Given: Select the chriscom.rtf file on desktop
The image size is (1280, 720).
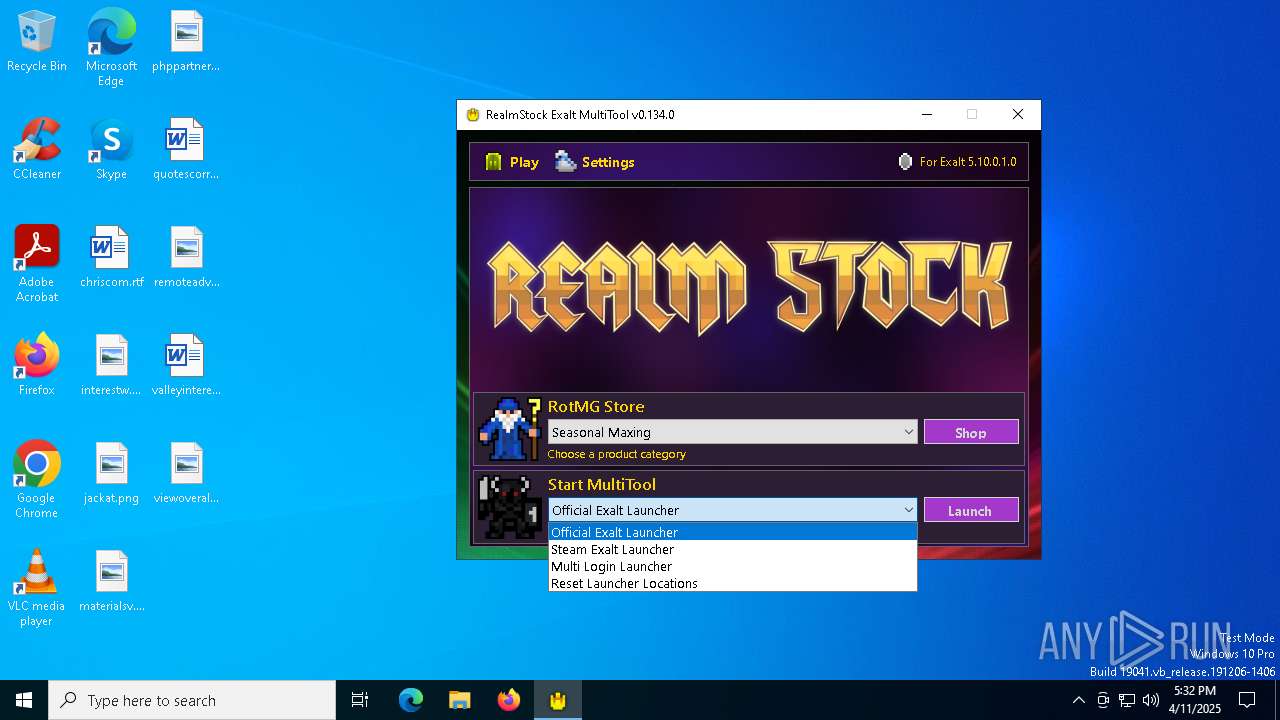Looking at the screenshot, I should (111, 257).
